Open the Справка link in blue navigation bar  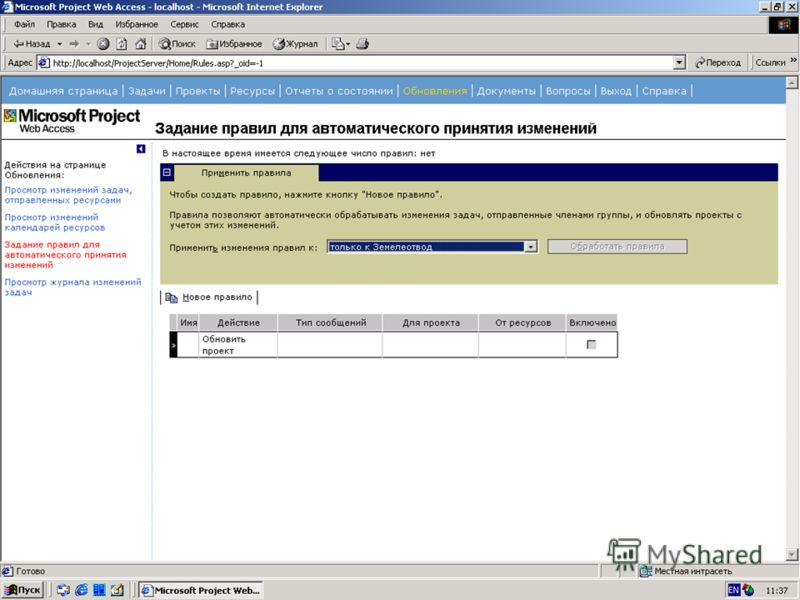coord(664,91)
